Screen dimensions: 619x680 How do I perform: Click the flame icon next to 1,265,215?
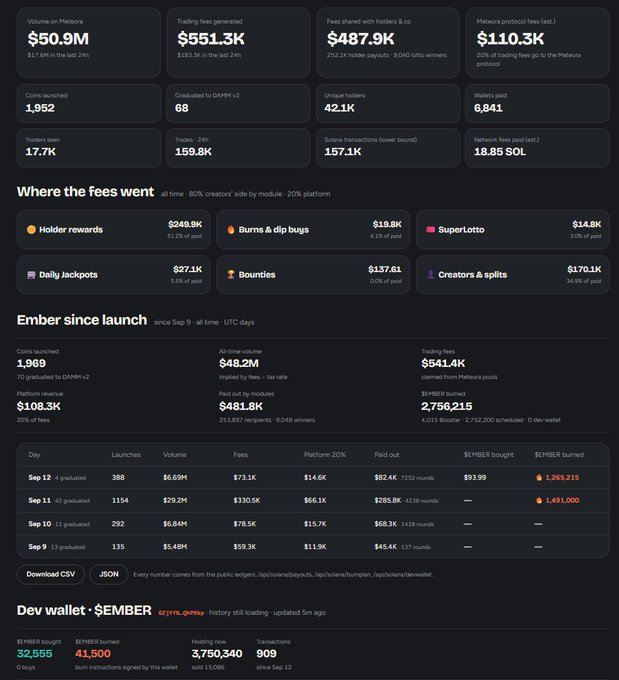point(539,477)
